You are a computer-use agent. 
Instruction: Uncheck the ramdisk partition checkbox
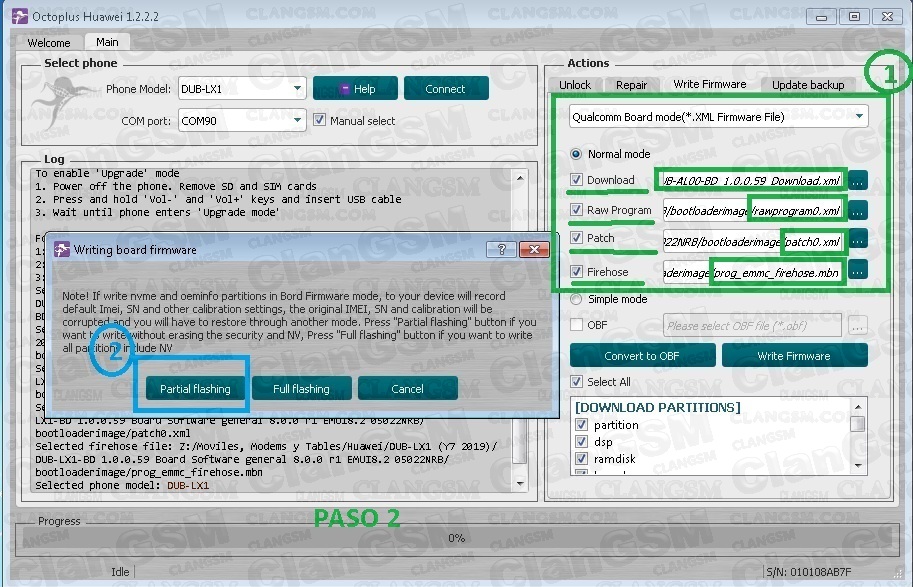point(581,458)
